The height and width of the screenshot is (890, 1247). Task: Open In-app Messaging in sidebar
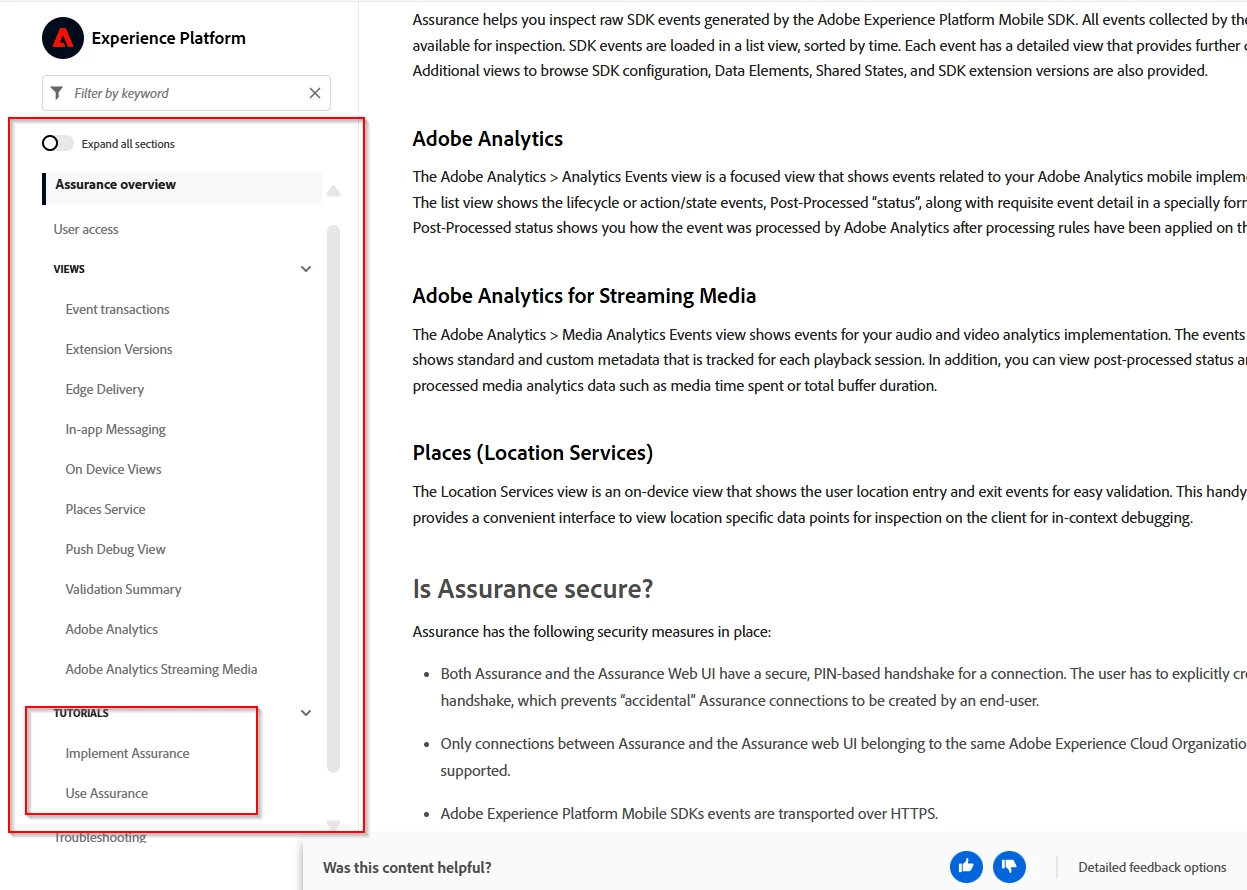pyautogui.click(x=116, y=429)
